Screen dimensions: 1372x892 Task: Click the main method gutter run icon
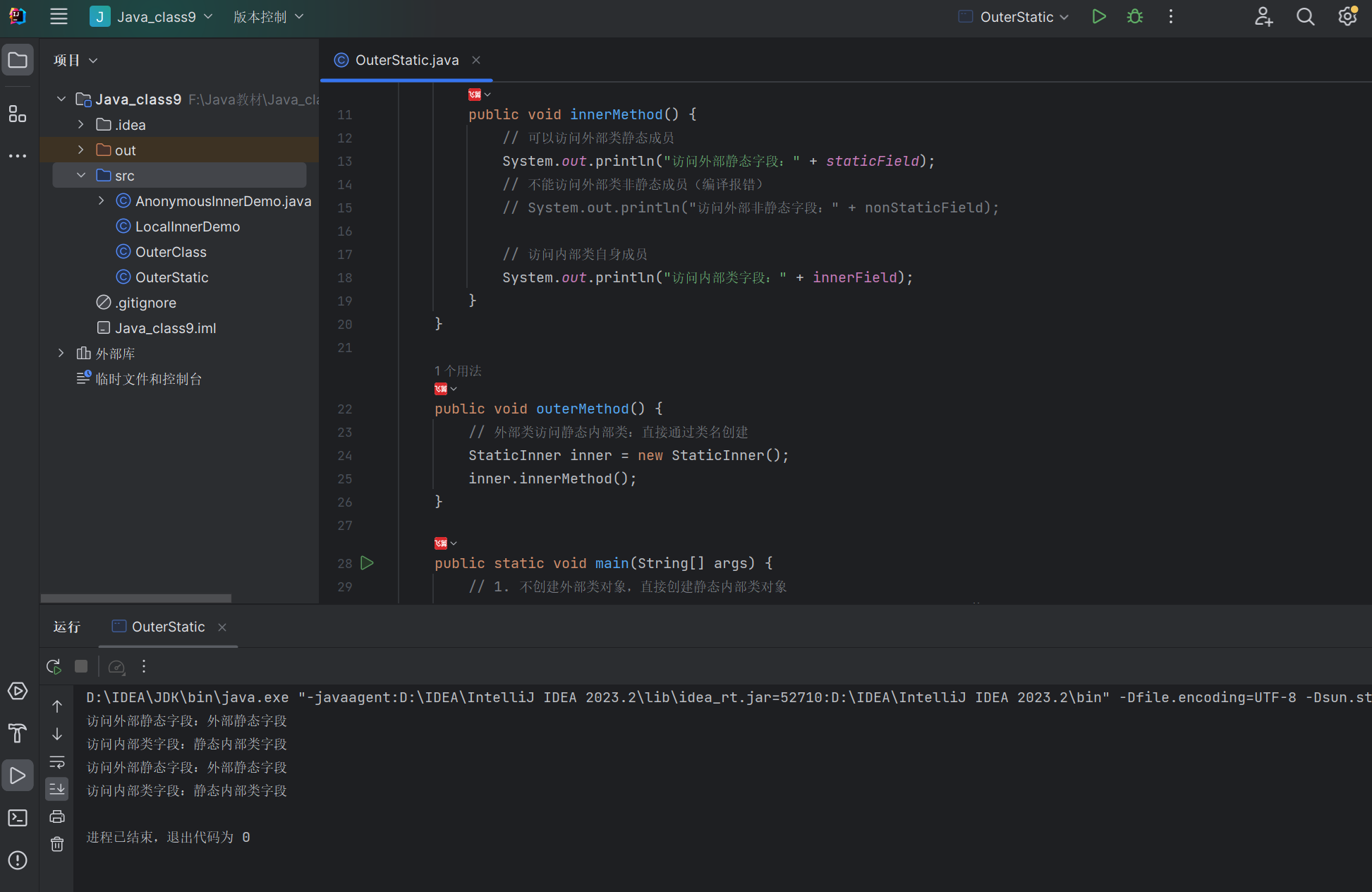[367, 563]
